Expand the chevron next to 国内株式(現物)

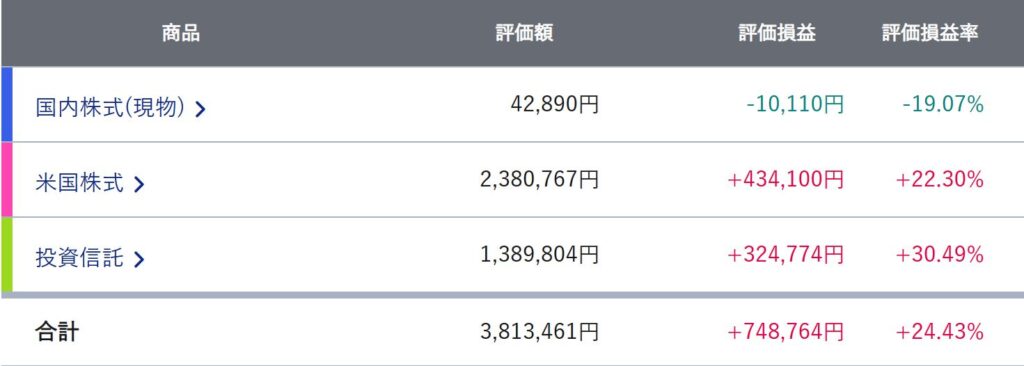pyautogui.click(x=200, y=109)
